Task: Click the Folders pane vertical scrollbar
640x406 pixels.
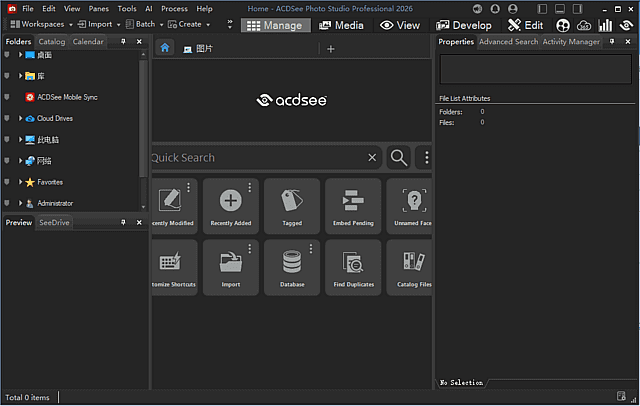Action: (143, 120)
